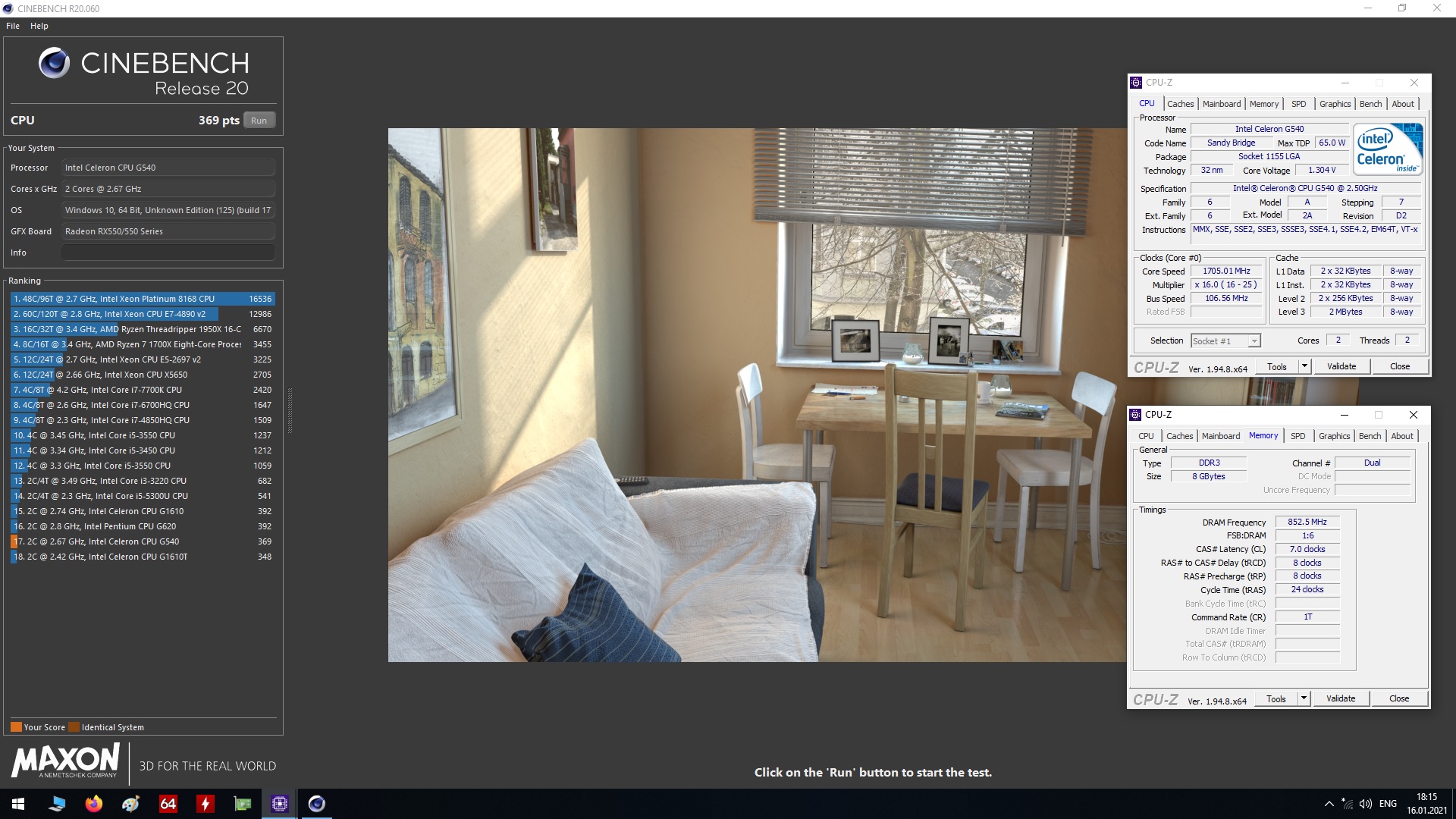Click Tools button in upper CPU-Z window
1456x819 pixels.
[x=1277, y=366]
